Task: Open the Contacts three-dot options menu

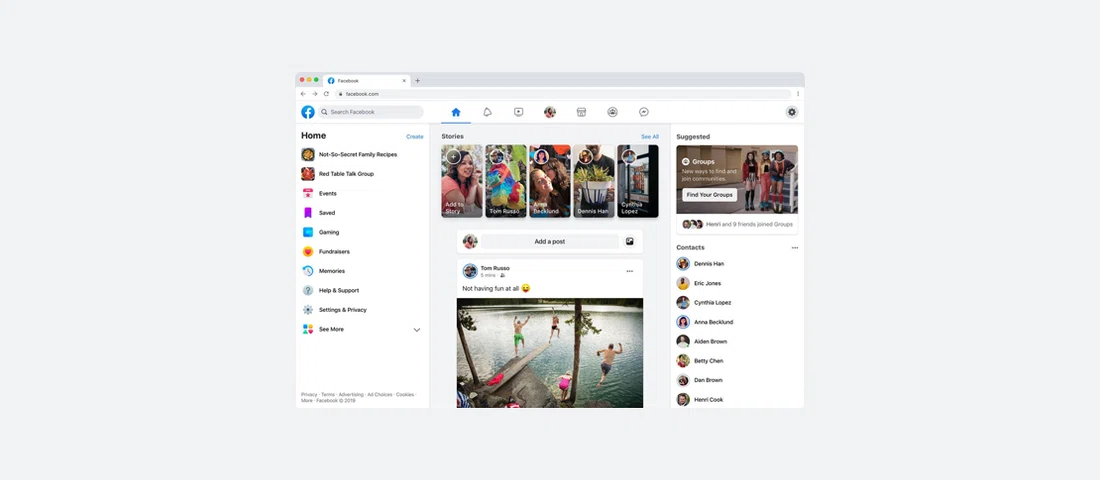Action: [795, 247]
